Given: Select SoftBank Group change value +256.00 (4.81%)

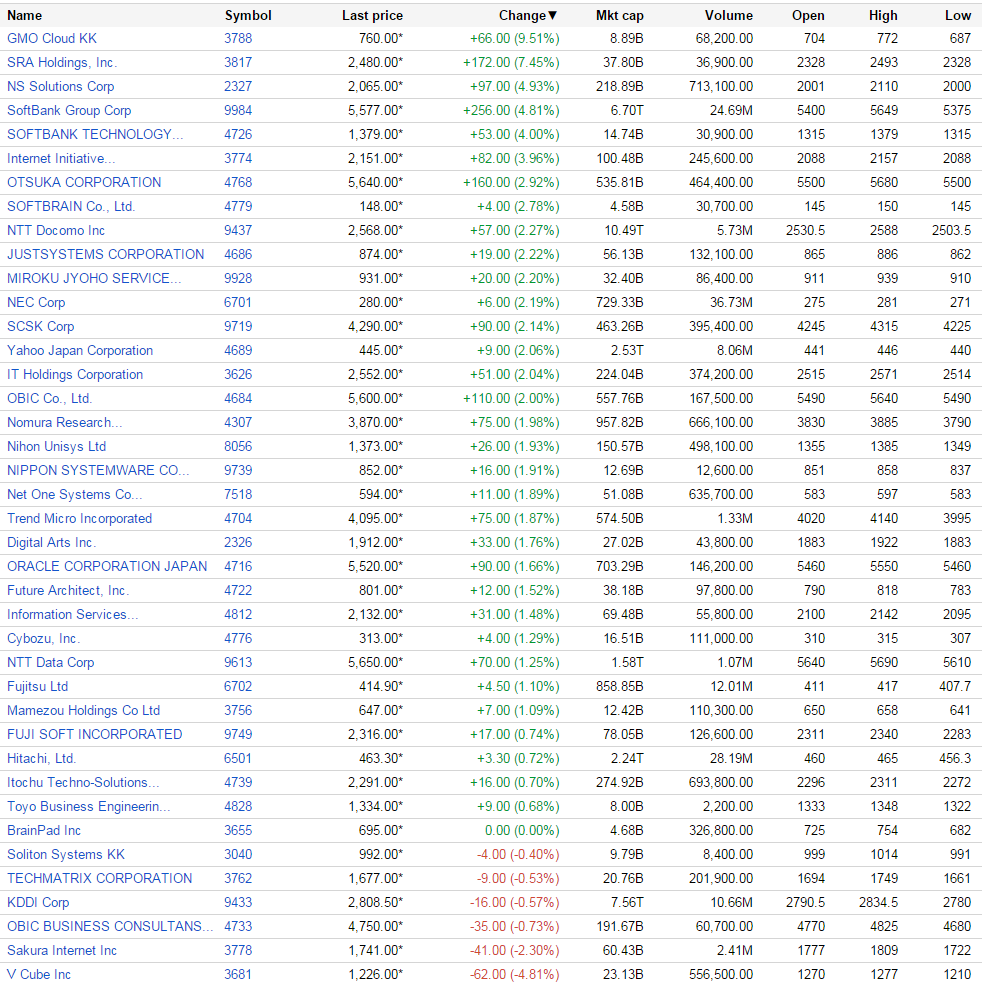Looking at the screenshot, I should 511,111.
